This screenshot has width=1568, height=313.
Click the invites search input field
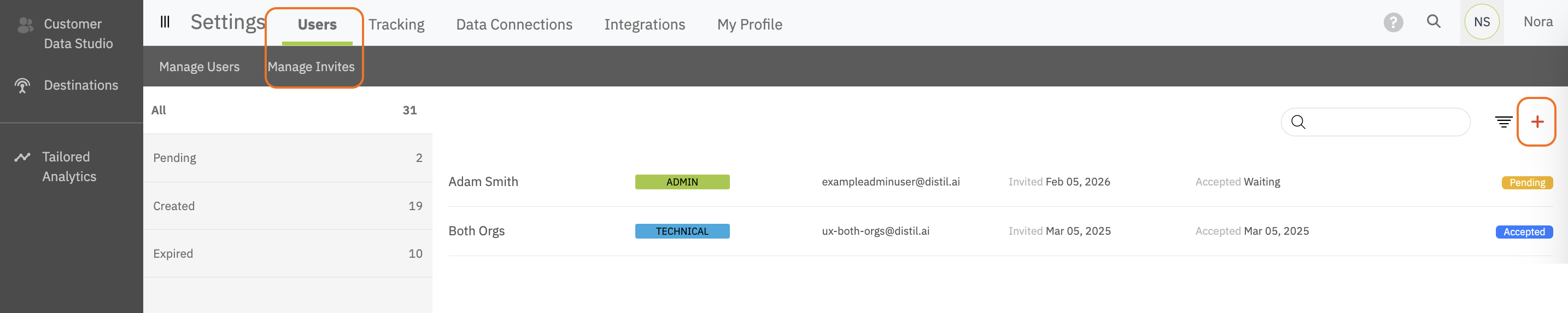pyautogui.click(x=1385, y=123)
